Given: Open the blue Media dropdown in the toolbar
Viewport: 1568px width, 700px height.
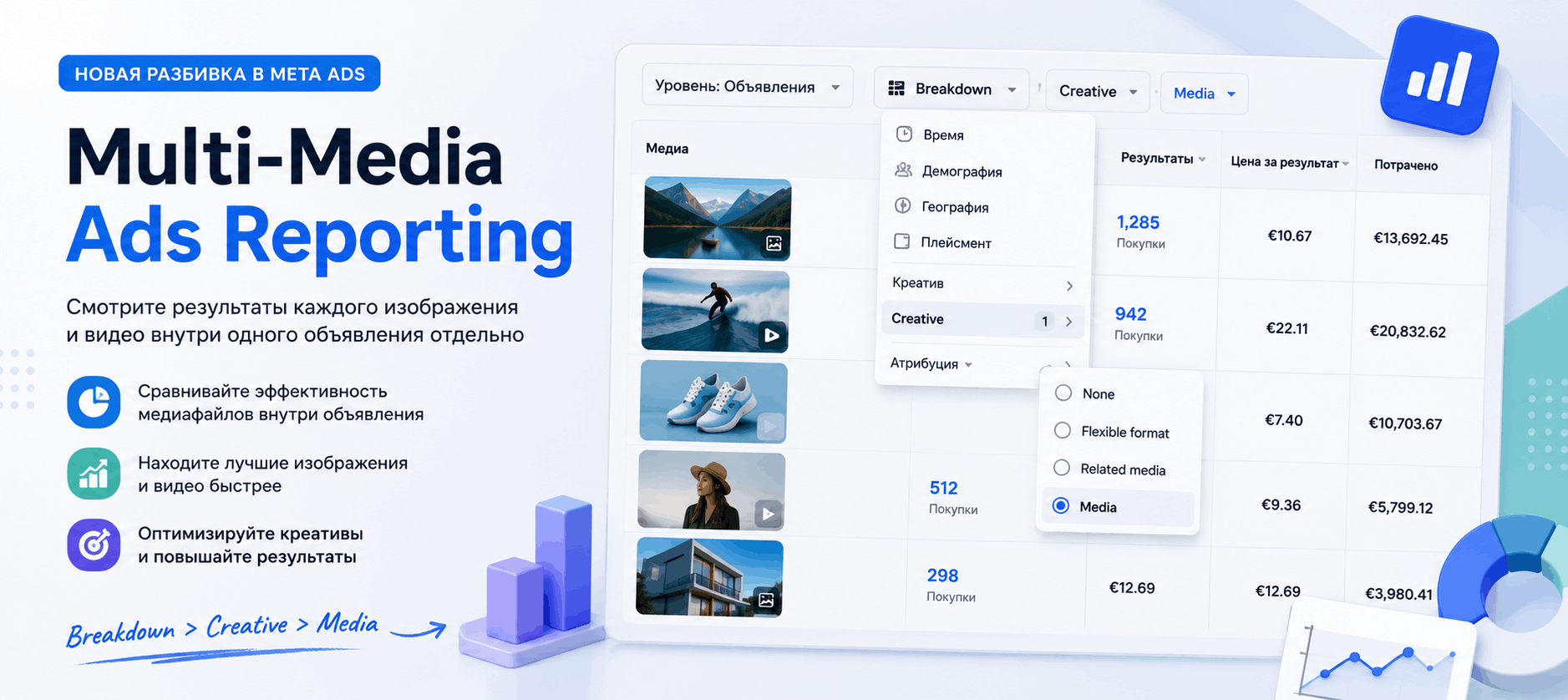Looking at the screenshot, I should [1204, 93].
